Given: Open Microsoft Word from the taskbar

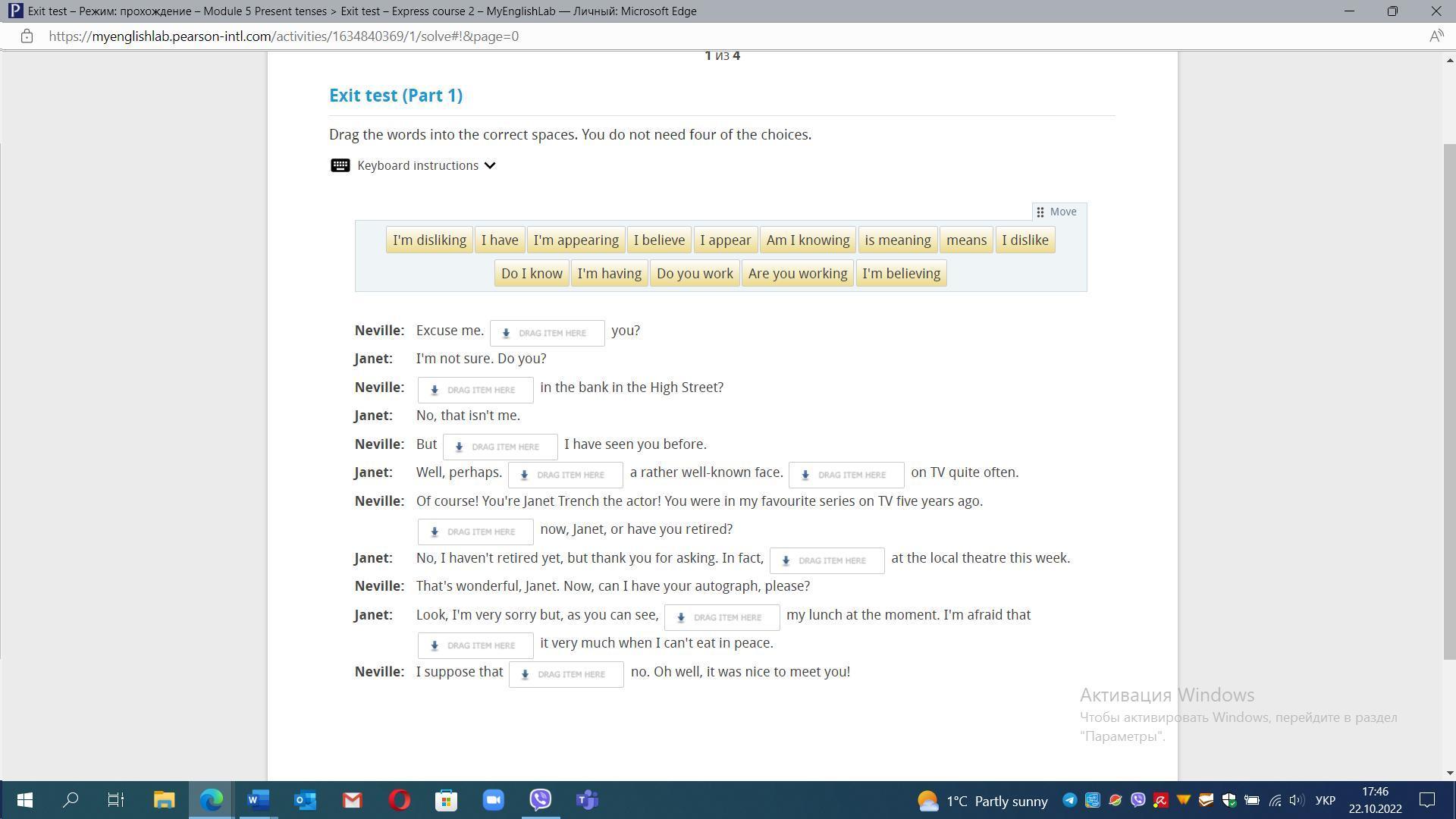Looking at the screenshot, I should point(258,800).
